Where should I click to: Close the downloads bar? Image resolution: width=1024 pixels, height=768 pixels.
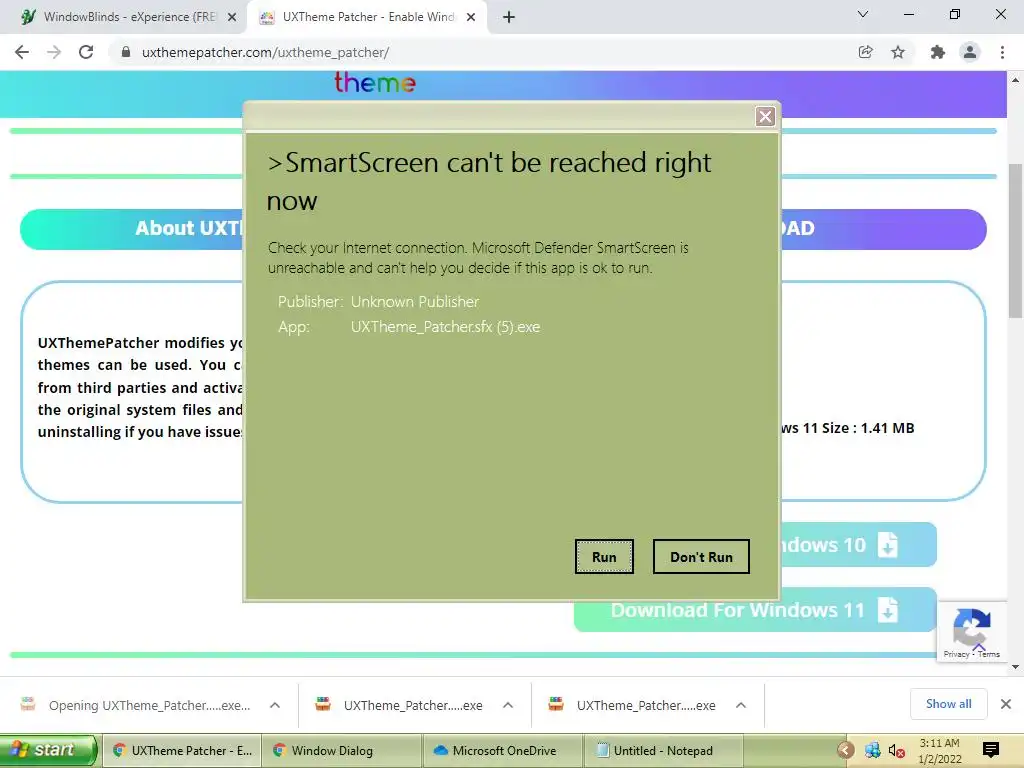click(1006, 704)
